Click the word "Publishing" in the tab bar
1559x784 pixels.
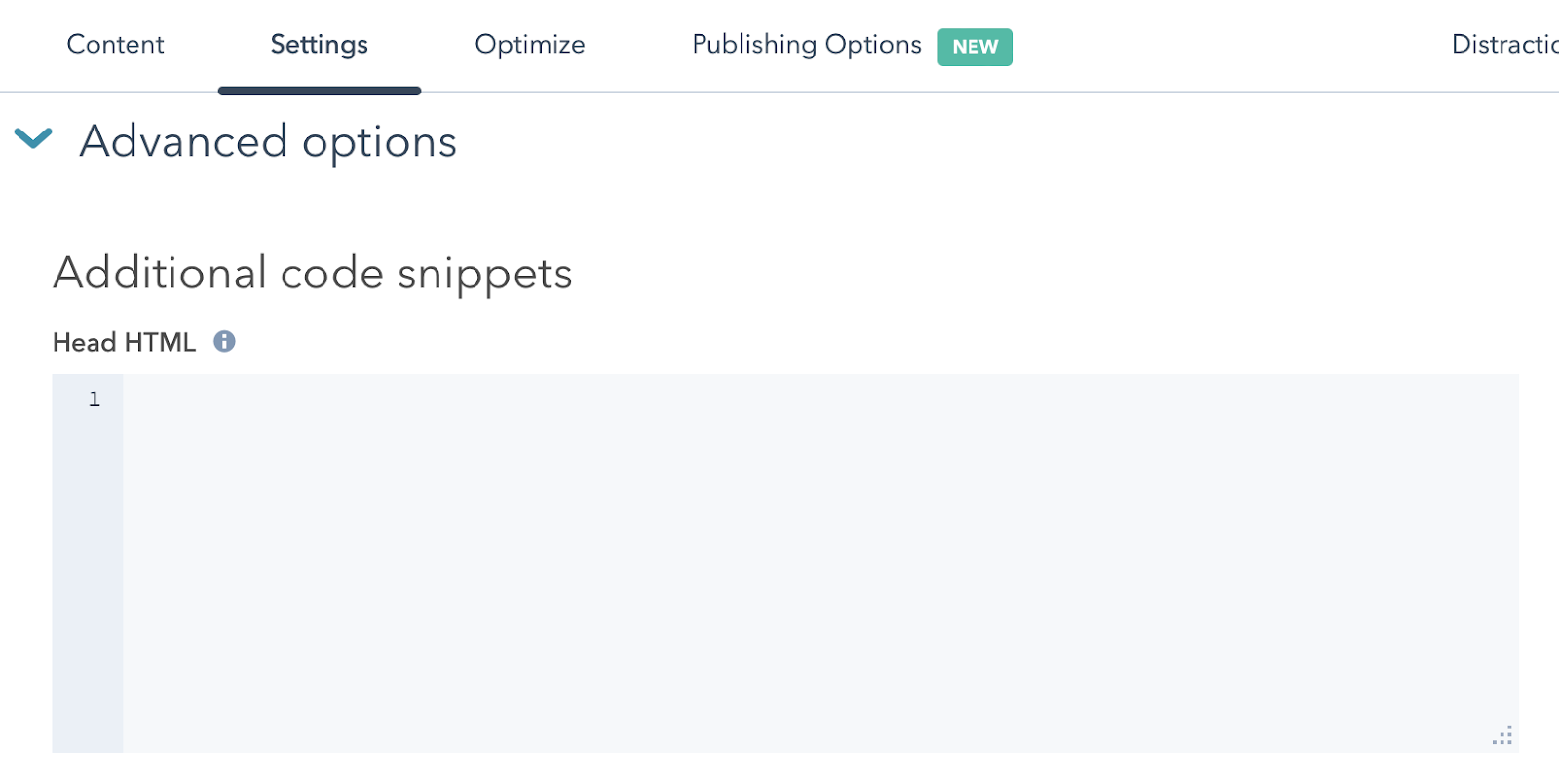[x=754, y=45]
